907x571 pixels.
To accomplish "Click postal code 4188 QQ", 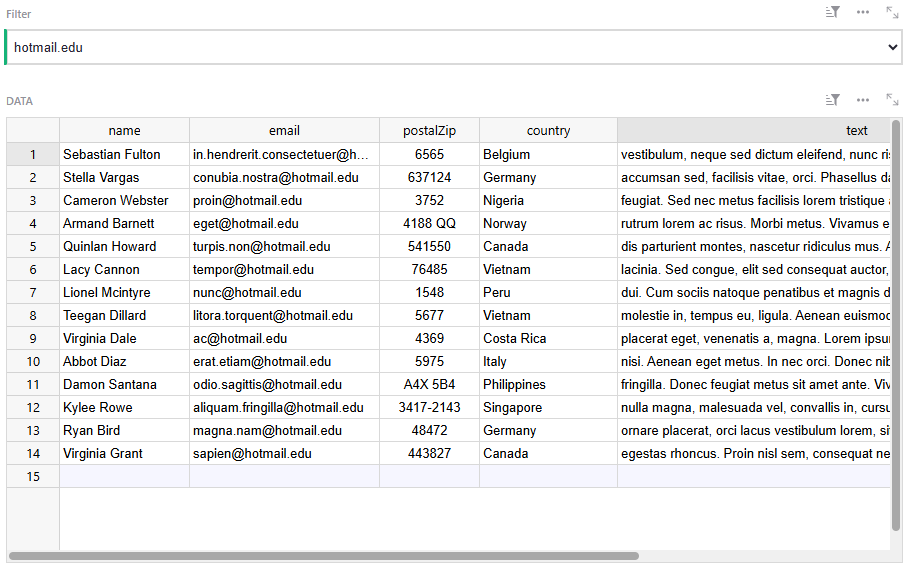I will tap(429, 223).
